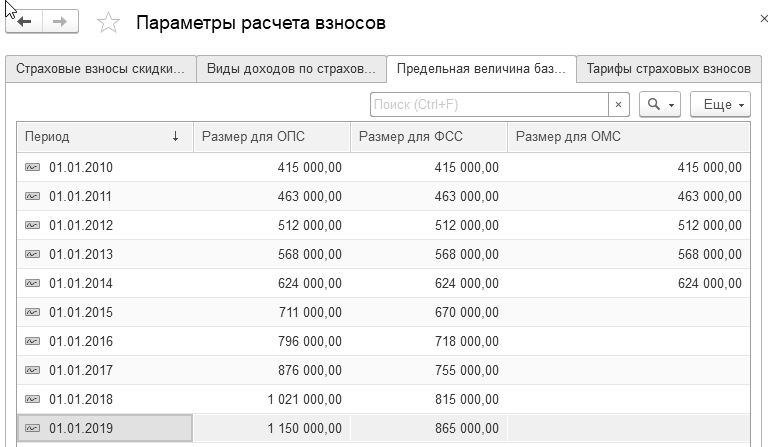Click record icon for row 01.01.2010
Screen dimensions: 768x447
pyautogui.click(x=32, y=167)
